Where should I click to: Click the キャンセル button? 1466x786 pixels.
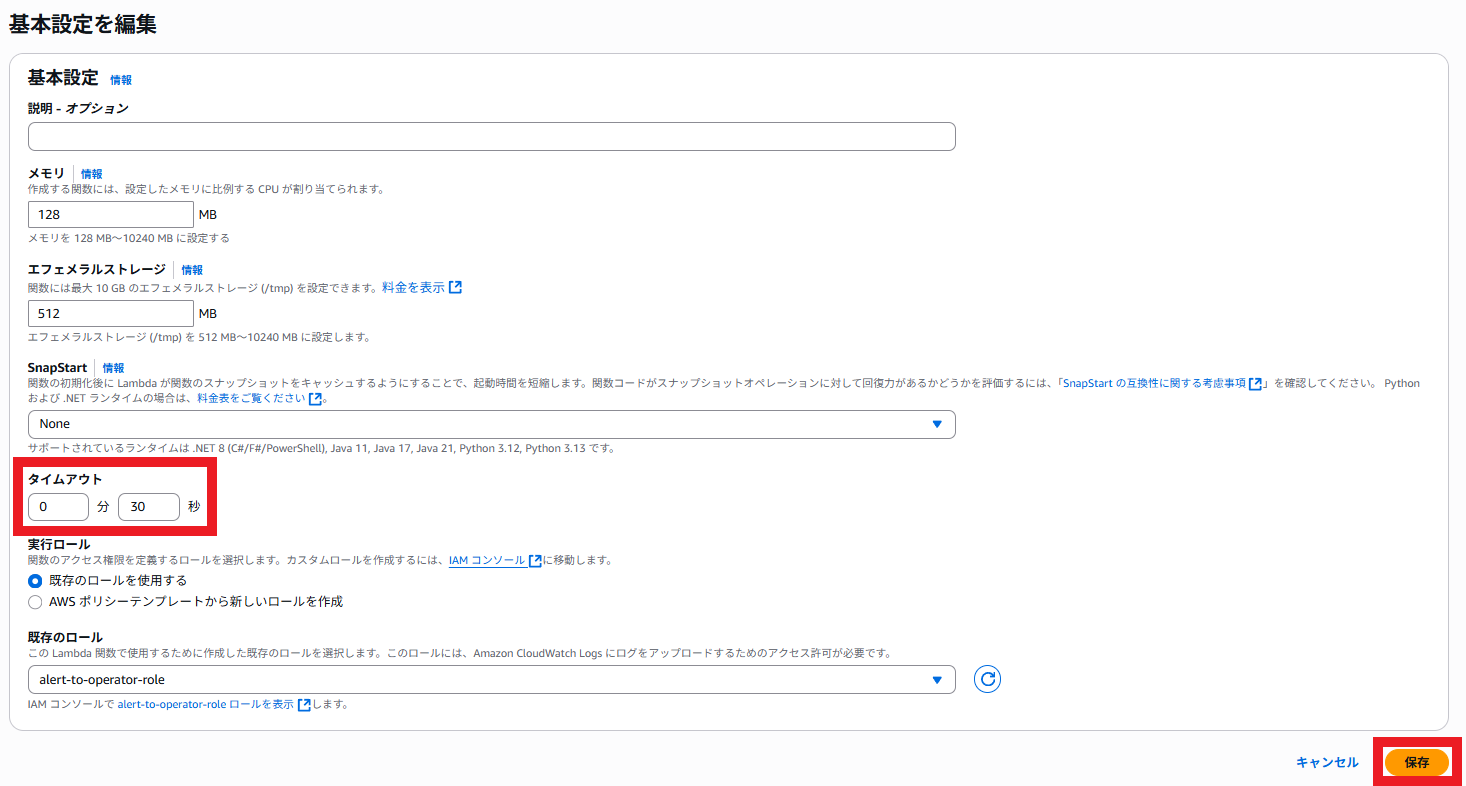(x=1327, y=762)
